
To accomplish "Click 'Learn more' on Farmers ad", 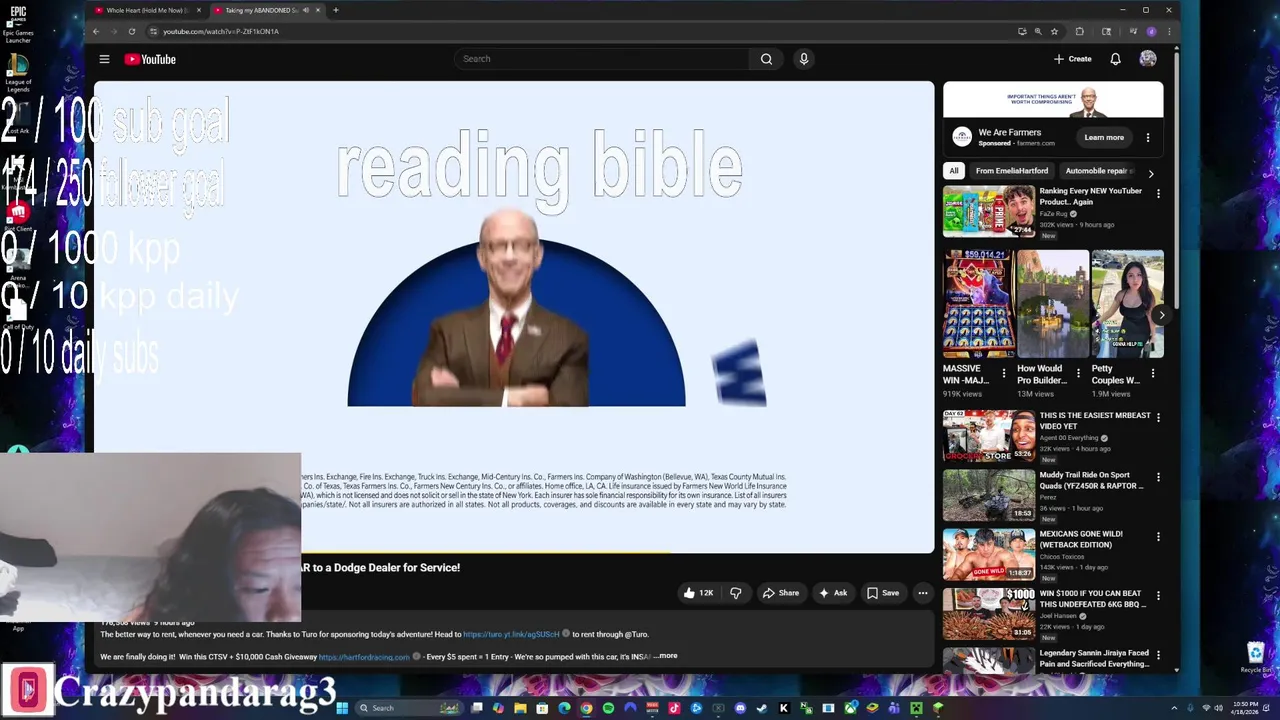I will [x=1104, y=137].
